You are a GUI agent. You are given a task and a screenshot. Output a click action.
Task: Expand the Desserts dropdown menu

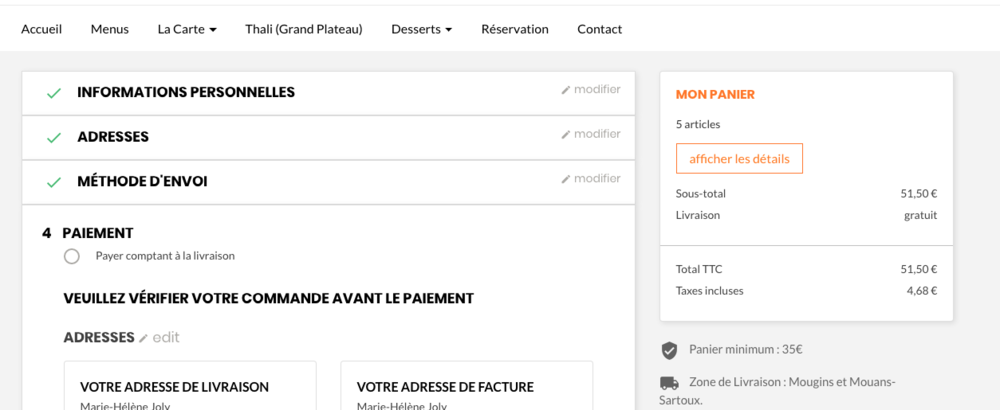pyautogui.click(x=421, y=29)
